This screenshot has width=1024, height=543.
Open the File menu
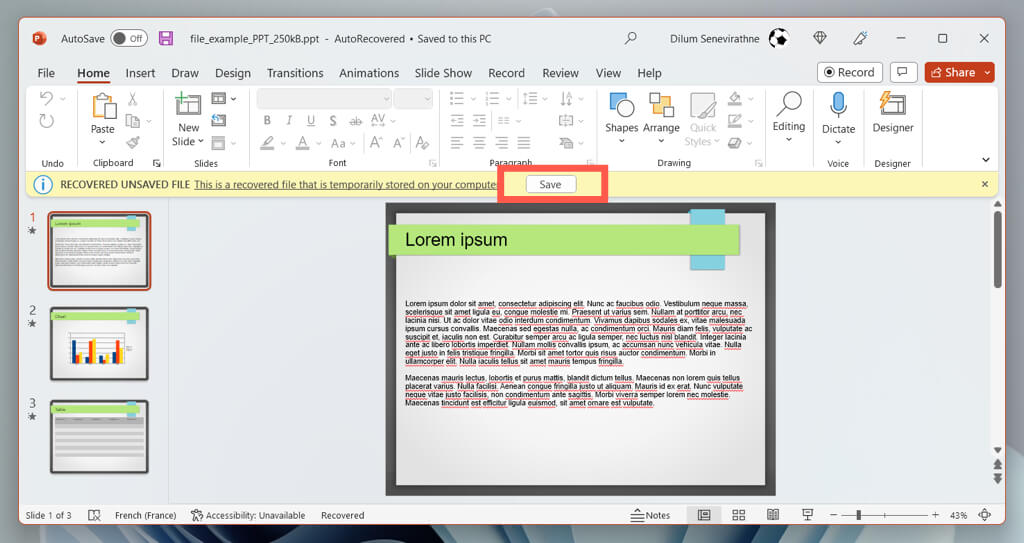pos(46,73)
